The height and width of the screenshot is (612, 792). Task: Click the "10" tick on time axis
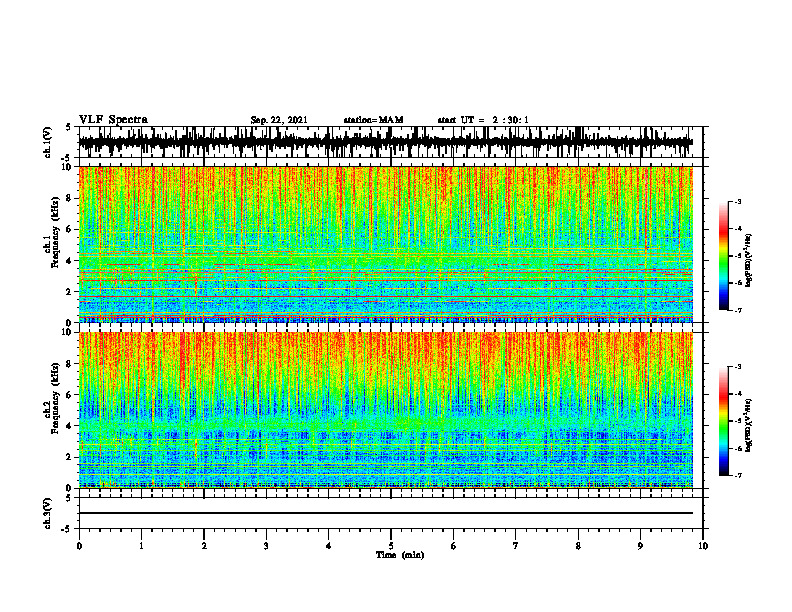coord(703,546)
